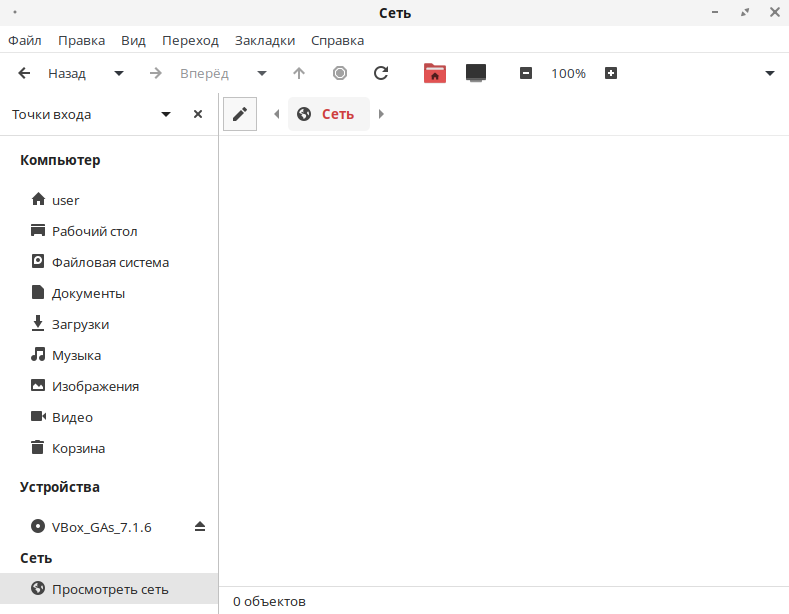Image resolution: width=789 pixels, height=614 pixels.
Task: Open the computer icon in toolbar
Action: (x=476, y=73)
